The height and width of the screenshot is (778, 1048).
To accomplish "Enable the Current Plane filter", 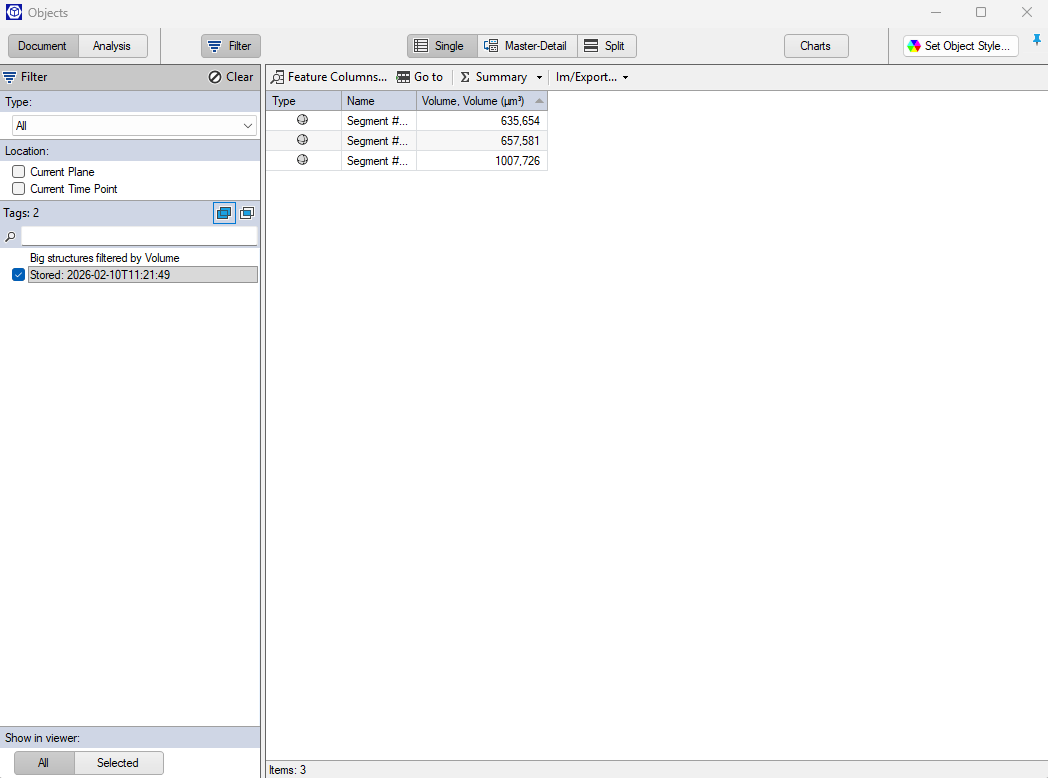I will click(x=18, y=171).
